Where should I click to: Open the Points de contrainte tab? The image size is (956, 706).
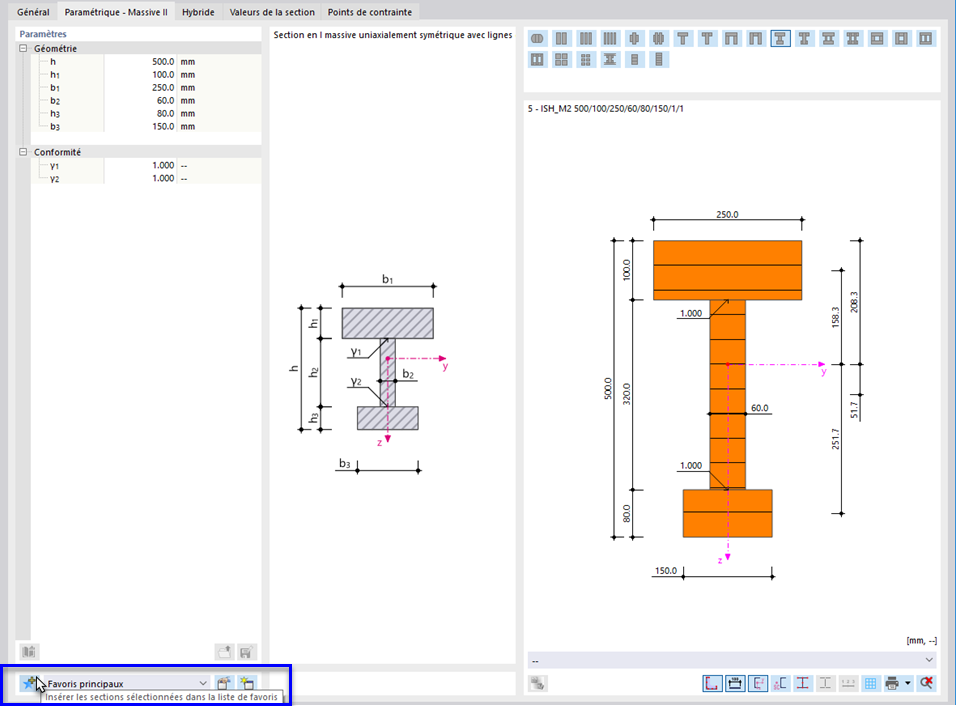point(369,12)
